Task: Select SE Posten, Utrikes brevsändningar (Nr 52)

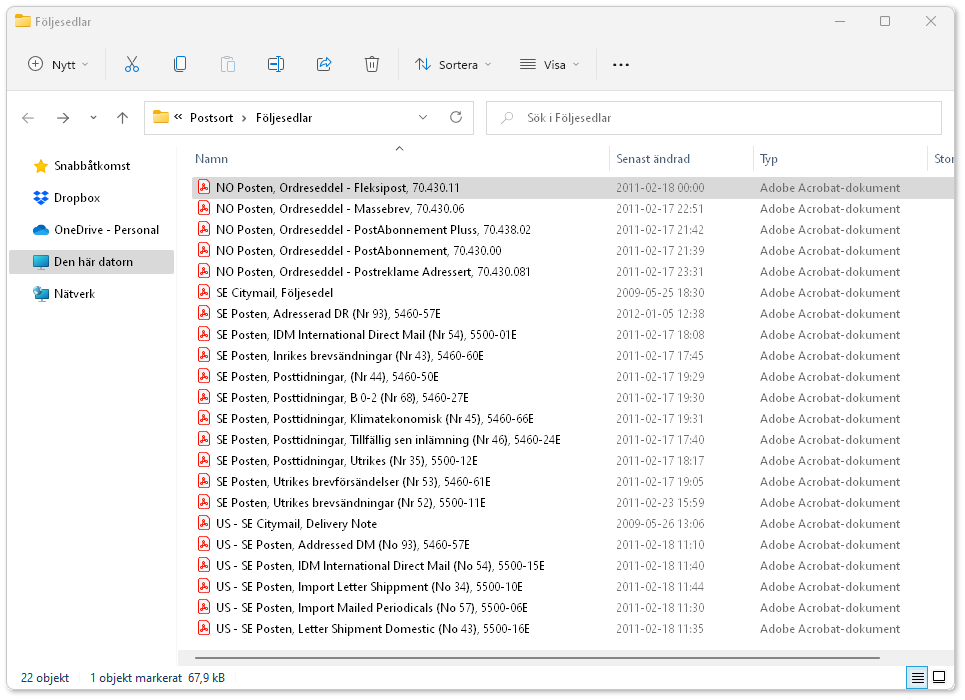Action: [x=572, y=502]
